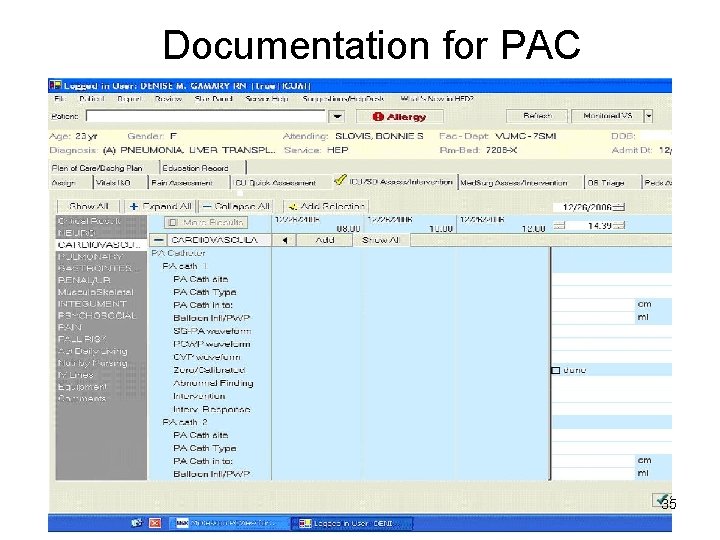Switch to Plan of Care/Dschg Plan tab

click(103, 168)
